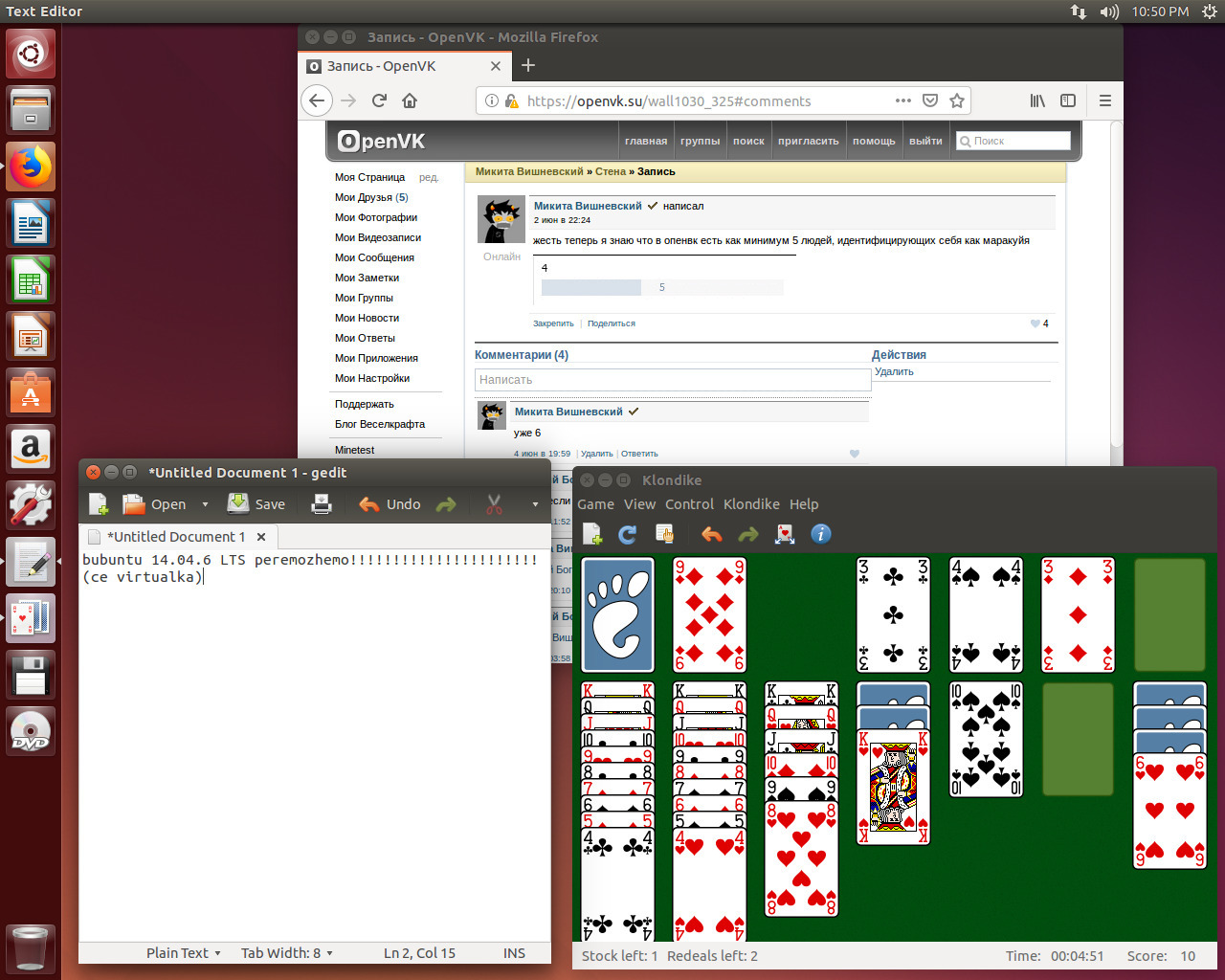
Task: Click the Save button in gedit
Action: click(256, 504)
